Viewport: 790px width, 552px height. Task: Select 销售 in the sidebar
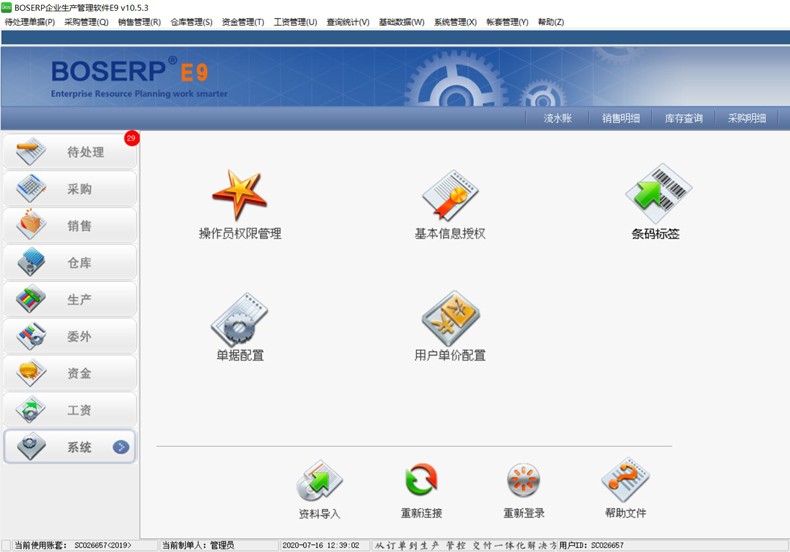[x=70, y=226]
